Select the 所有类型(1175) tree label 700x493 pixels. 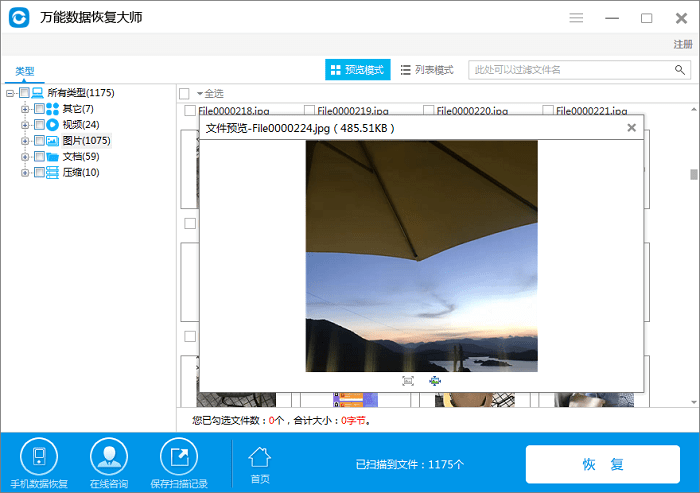pyautogui.click(x=81, y=93)
